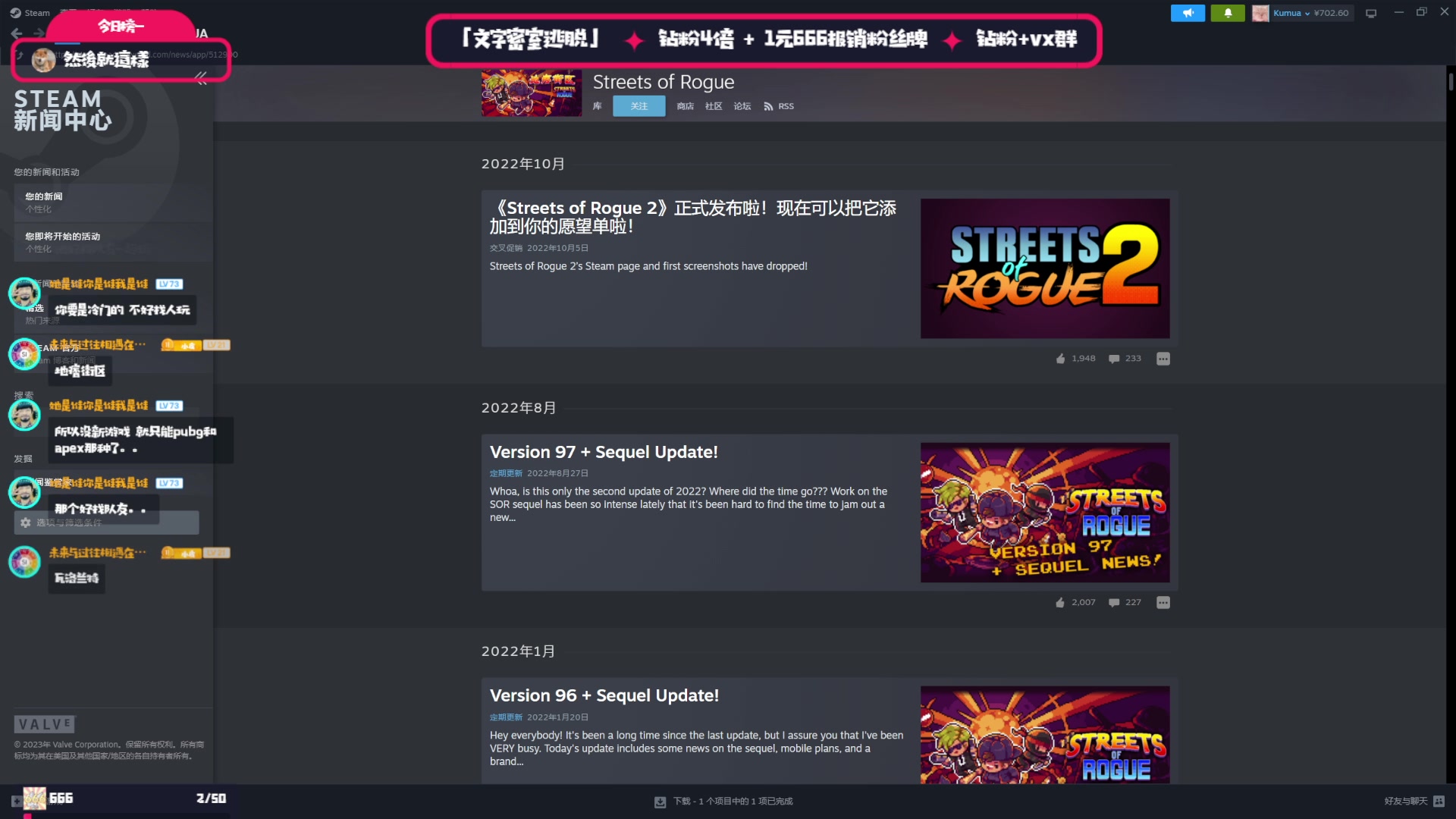Click the 定期更新 tag on Version 96
This screenshot has height=819, width=1456.
[506, 717]
